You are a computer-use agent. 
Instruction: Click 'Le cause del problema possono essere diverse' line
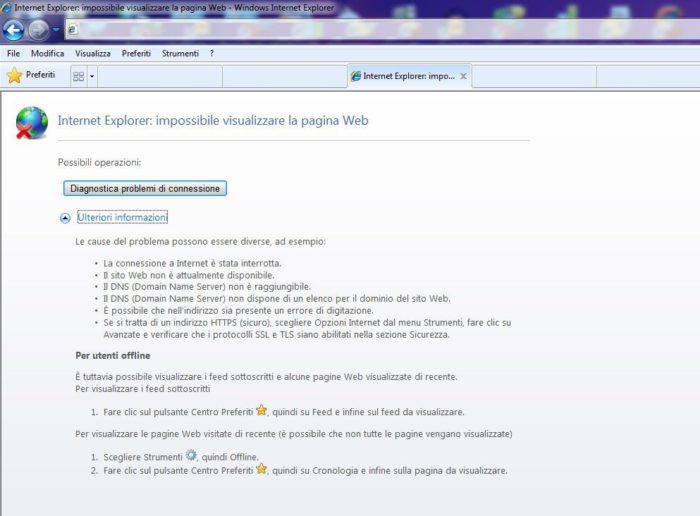pos(200,241)
